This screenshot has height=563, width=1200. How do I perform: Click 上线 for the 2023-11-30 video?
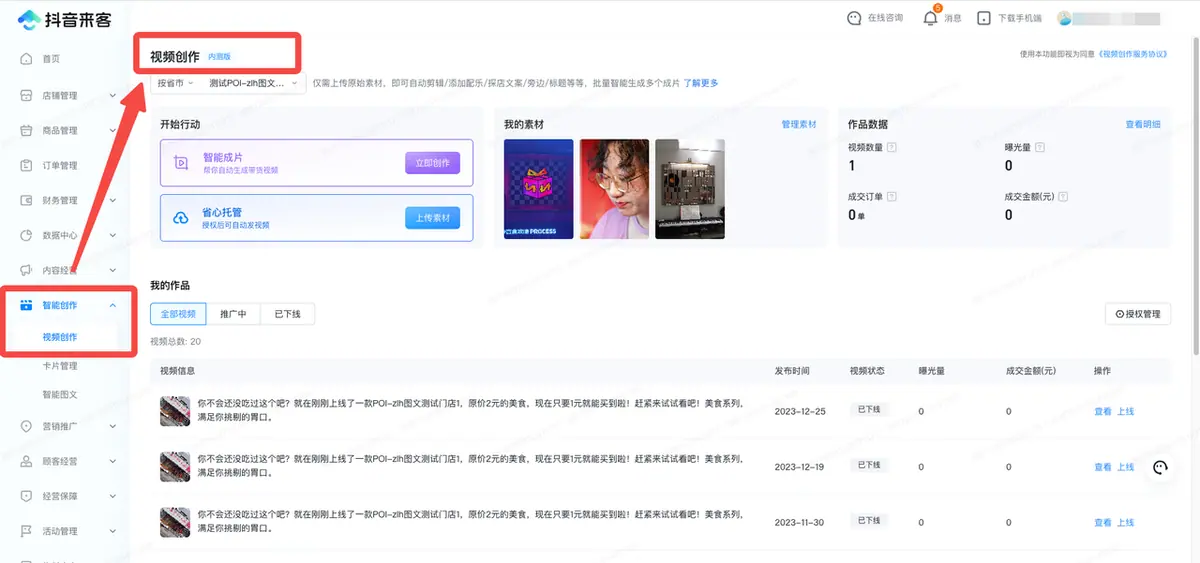coord(1125,522)
